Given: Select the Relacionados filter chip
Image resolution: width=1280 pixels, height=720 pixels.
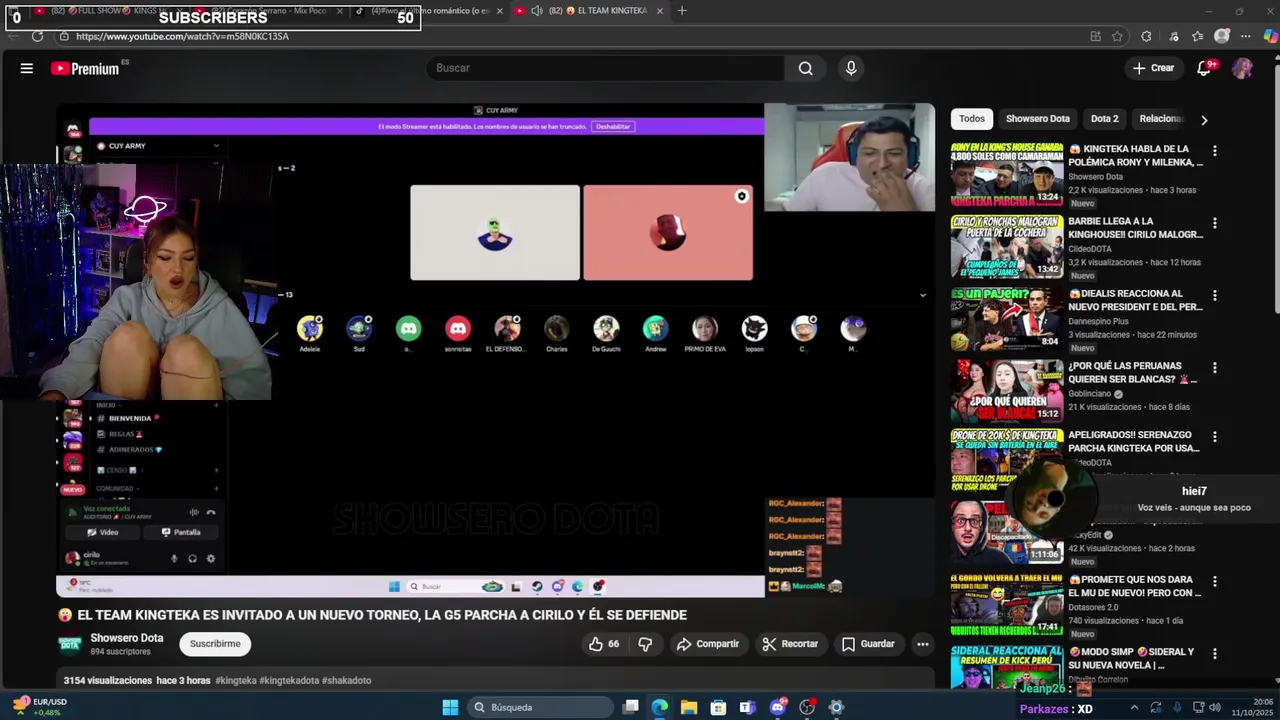Looking at the screenshot, I should [1160, 119].
